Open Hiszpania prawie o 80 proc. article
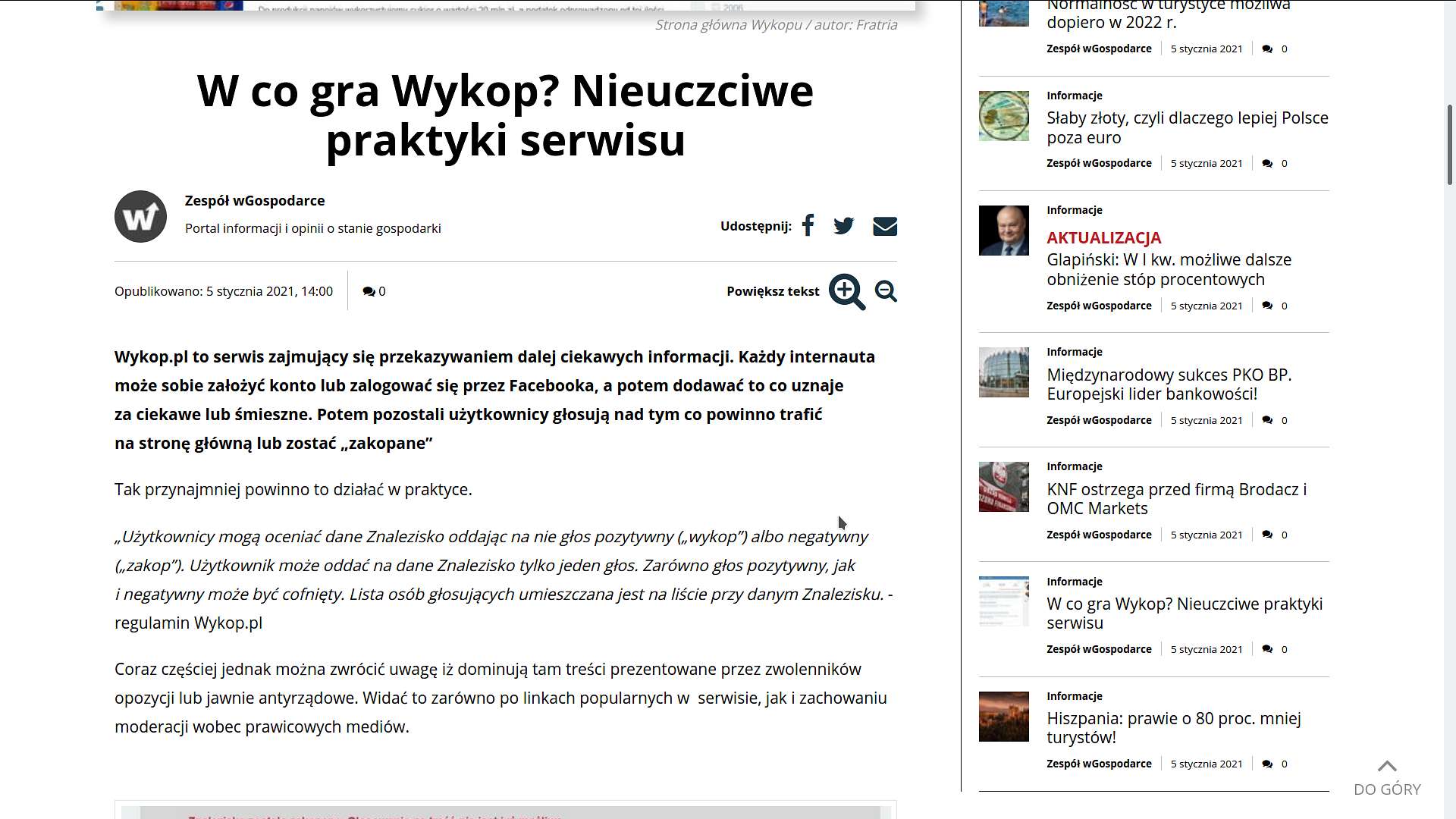The height and width of the screenshot is (819, 1456). click(x=1173, y=728)
